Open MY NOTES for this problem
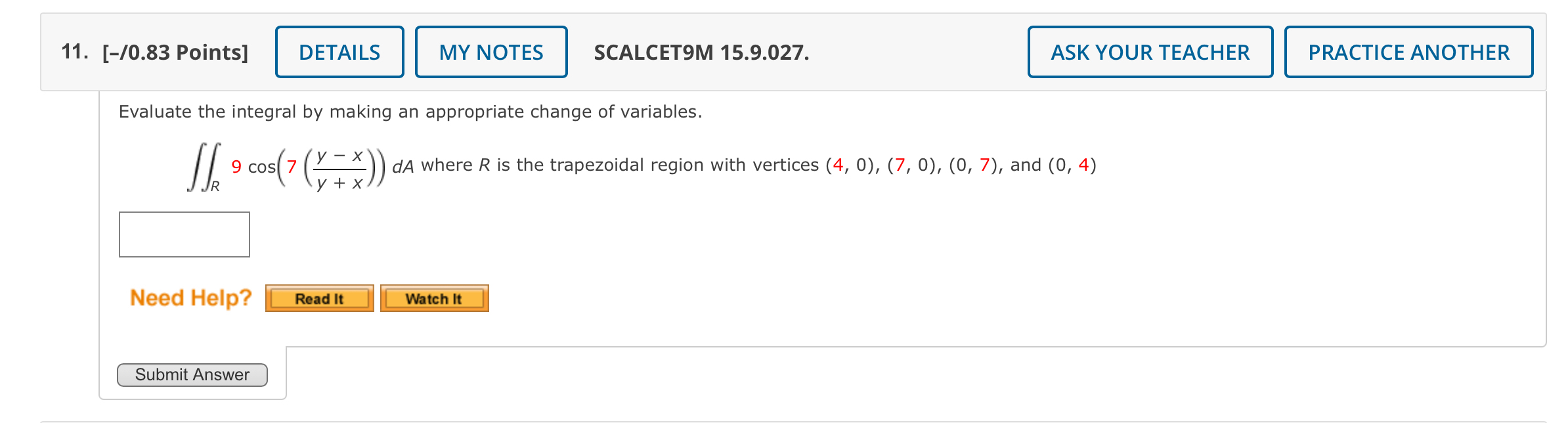The width and height of the screenshot is (1568, 423). pos(491,52)
